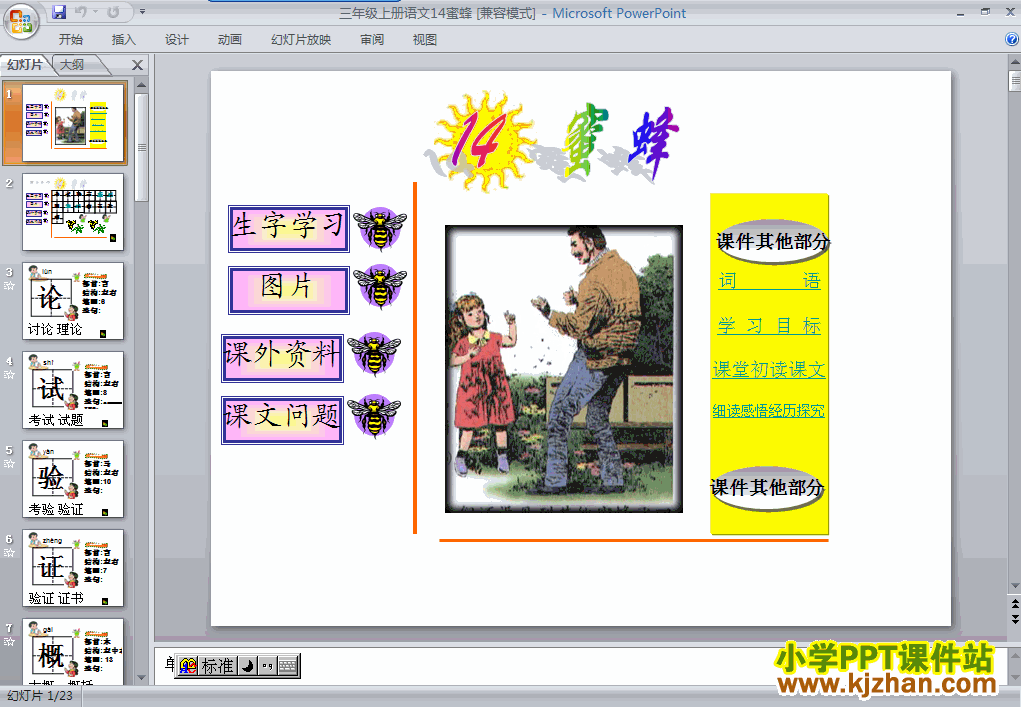The width and height of the screenshot is (1021, 707).
Task: Click the IME input method logo icon
Action: [188, 666]
